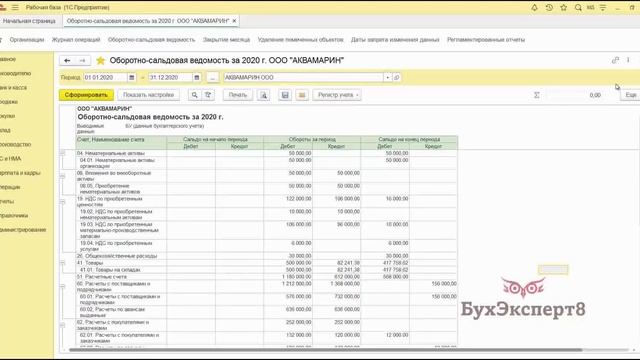This screenshot has width=640, height=360.
Task: Click the horizontal scrollbar under report
Action: (326, 350)
